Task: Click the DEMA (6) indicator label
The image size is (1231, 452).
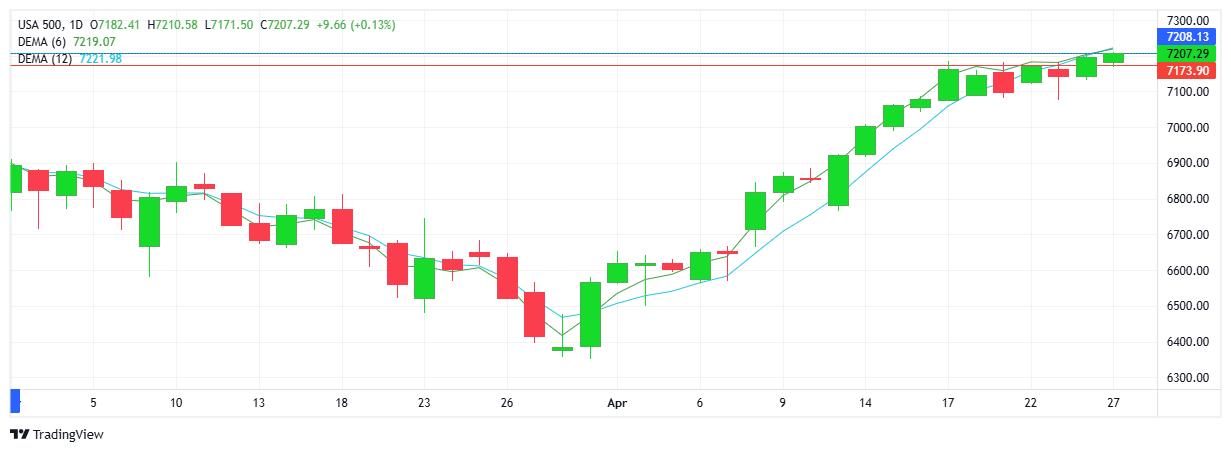Action: (x=37, y=42)
